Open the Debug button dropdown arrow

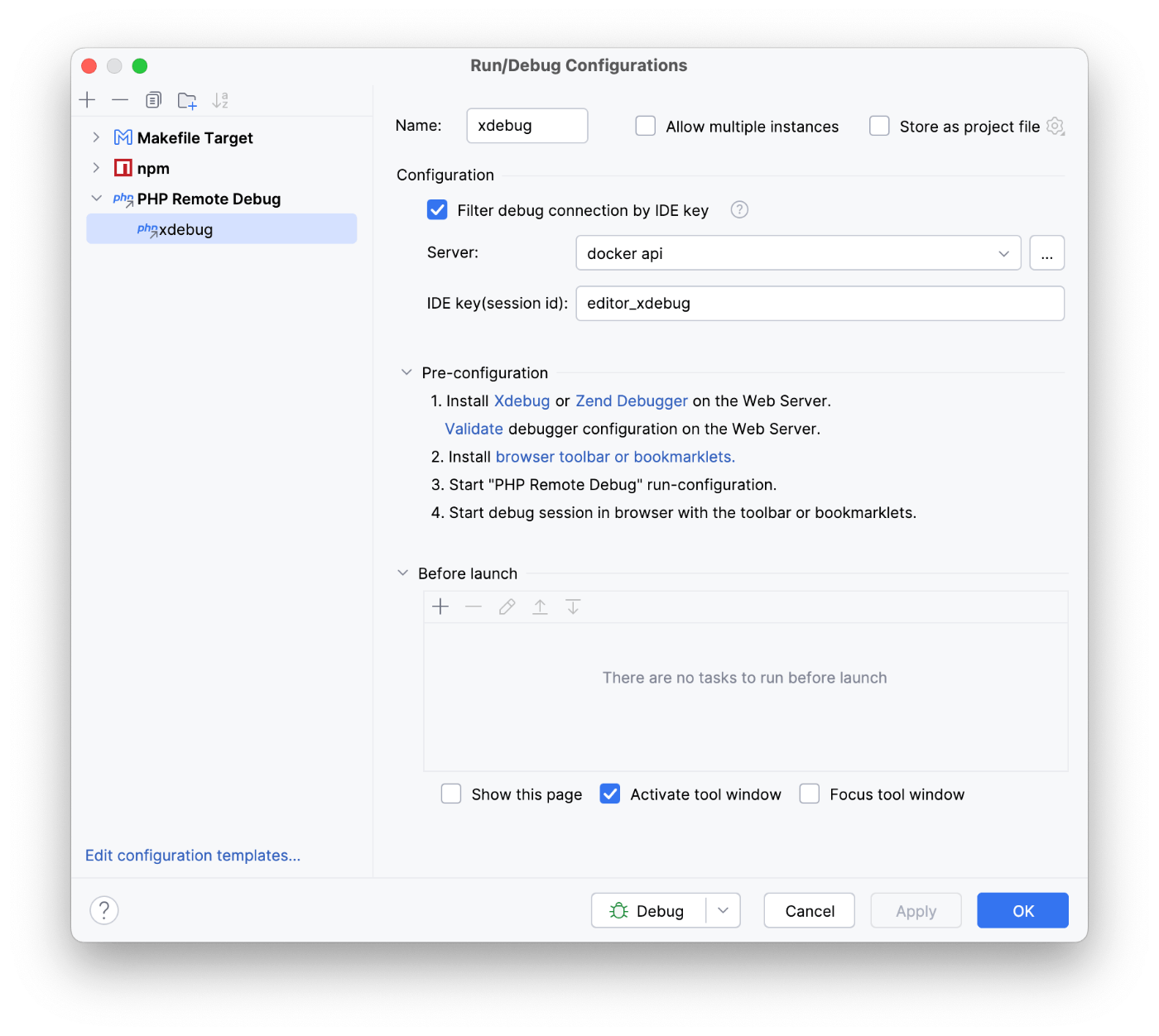click(x=724, y=910)
